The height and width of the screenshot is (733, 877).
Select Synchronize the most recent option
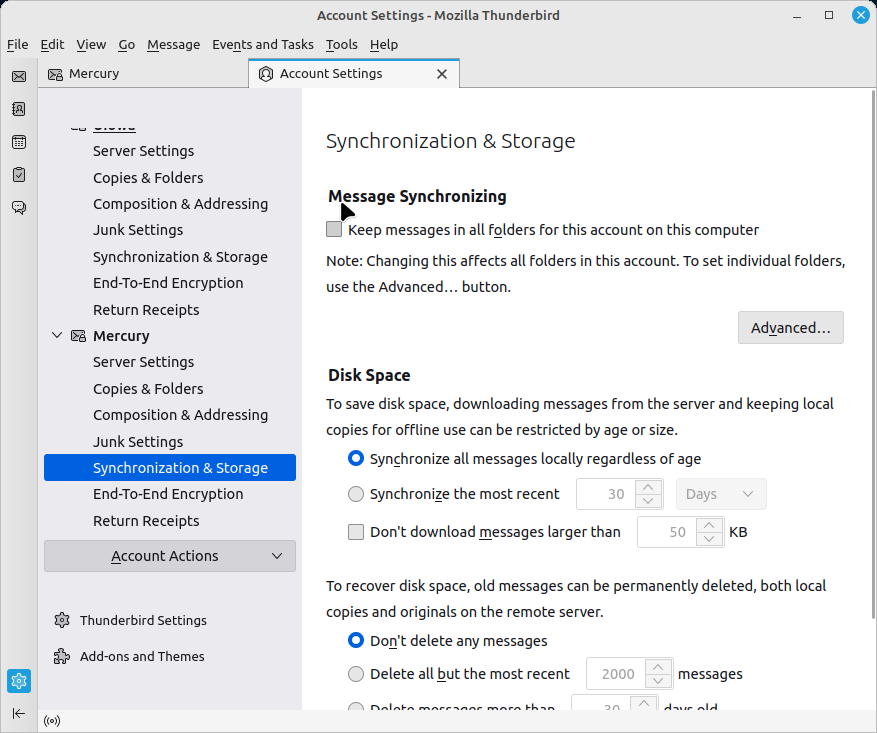(x=356, y=494)
